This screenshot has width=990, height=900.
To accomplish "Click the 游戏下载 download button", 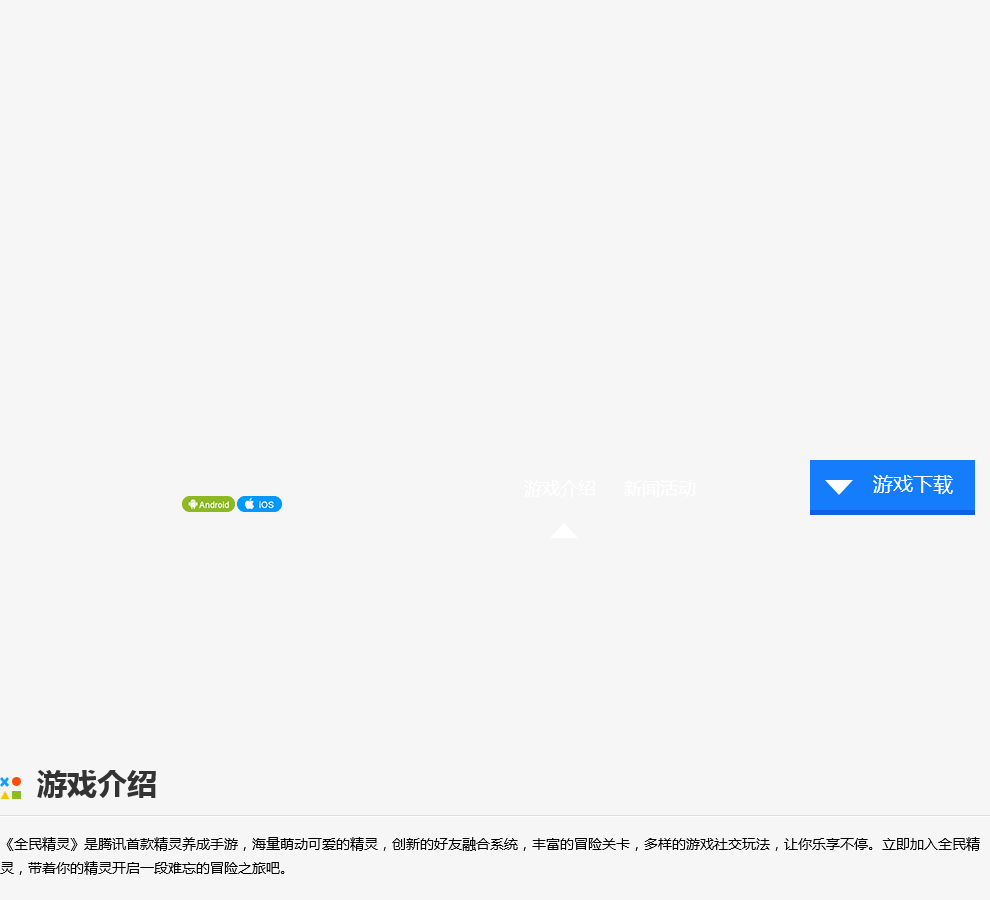I will pos(892,487).
